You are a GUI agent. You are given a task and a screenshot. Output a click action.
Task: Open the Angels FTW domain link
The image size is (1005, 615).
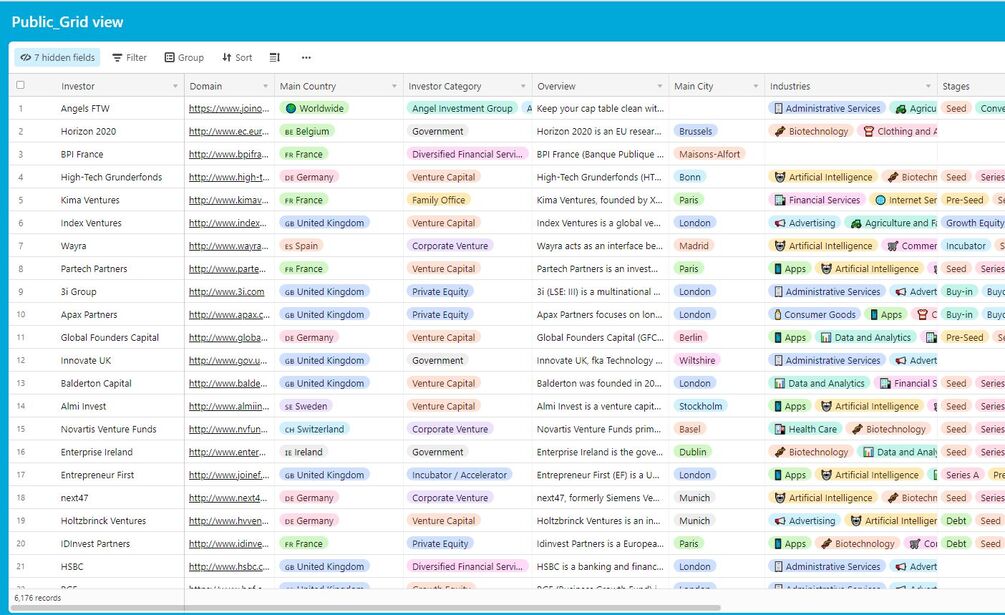point(229,108)
